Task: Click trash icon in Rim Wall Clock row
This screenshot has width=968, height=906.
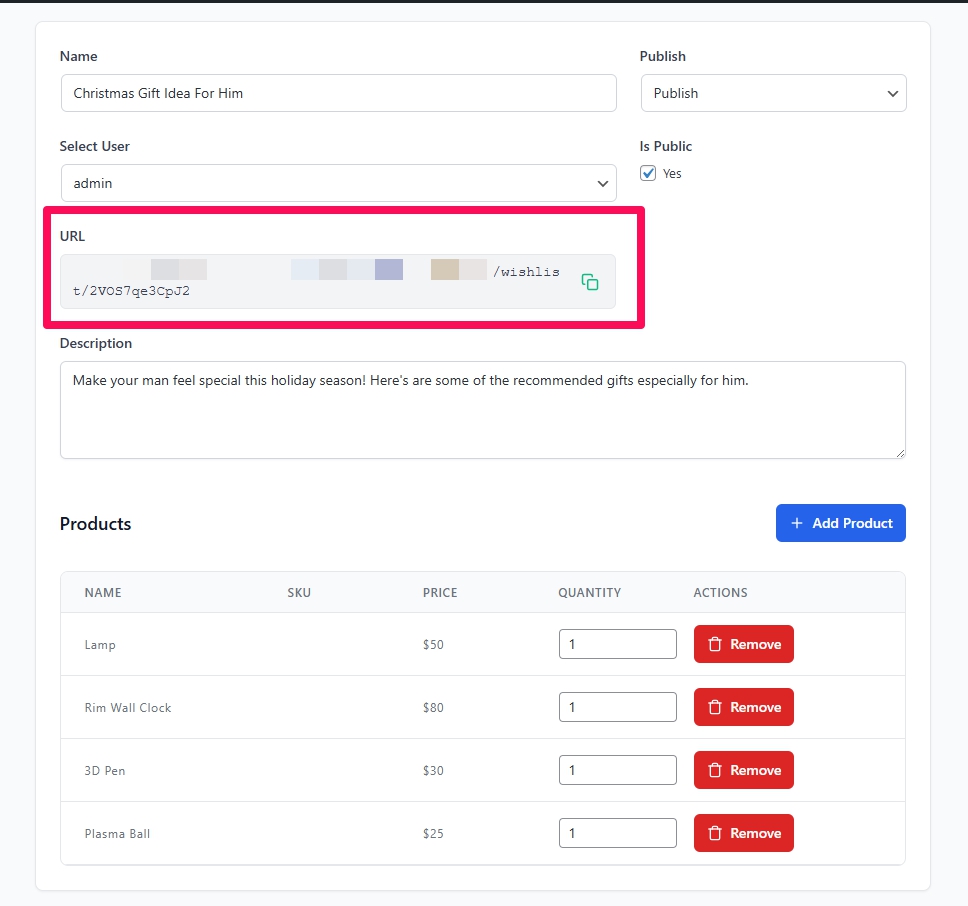Action: coord(715,708)
